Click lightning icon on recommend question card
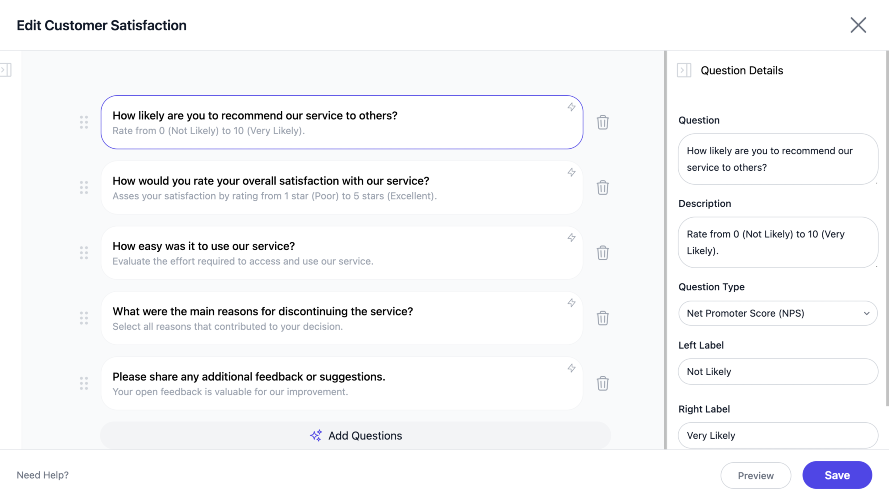889x500 pixels. pyautogui.click(x=572, y=107)
